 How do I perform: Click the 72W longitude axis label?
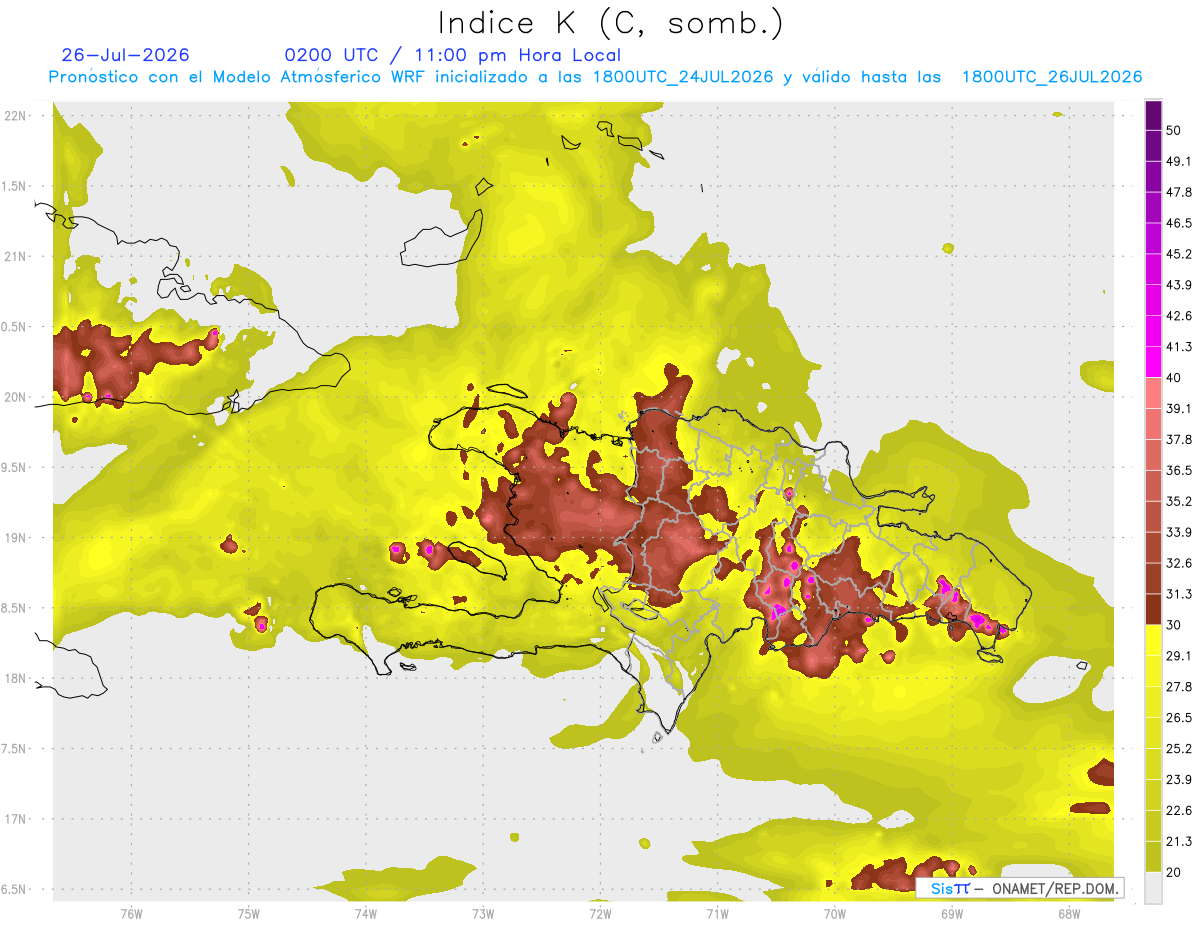coord(600,914)
